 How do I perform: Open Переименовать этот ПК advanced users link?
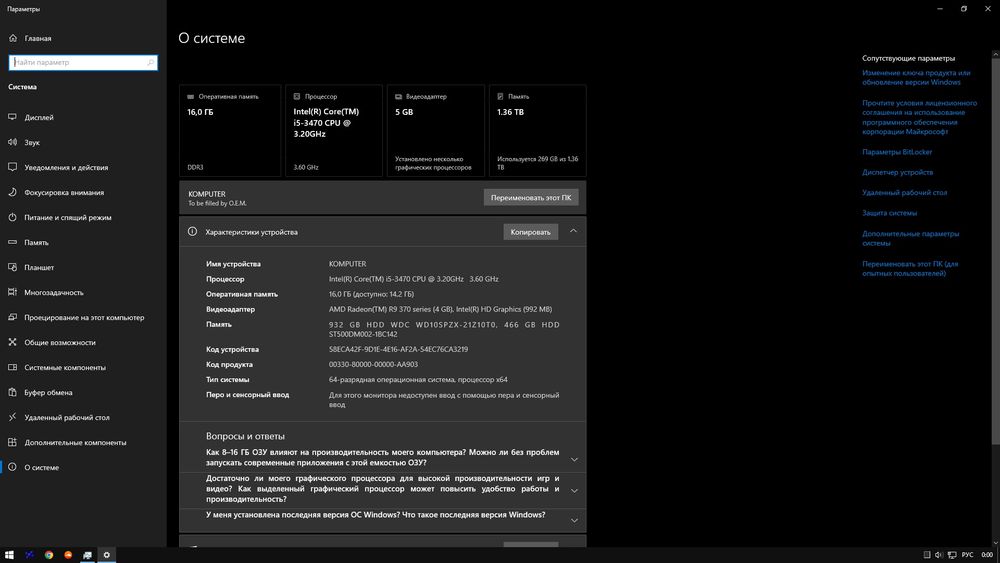click(910, 268)
